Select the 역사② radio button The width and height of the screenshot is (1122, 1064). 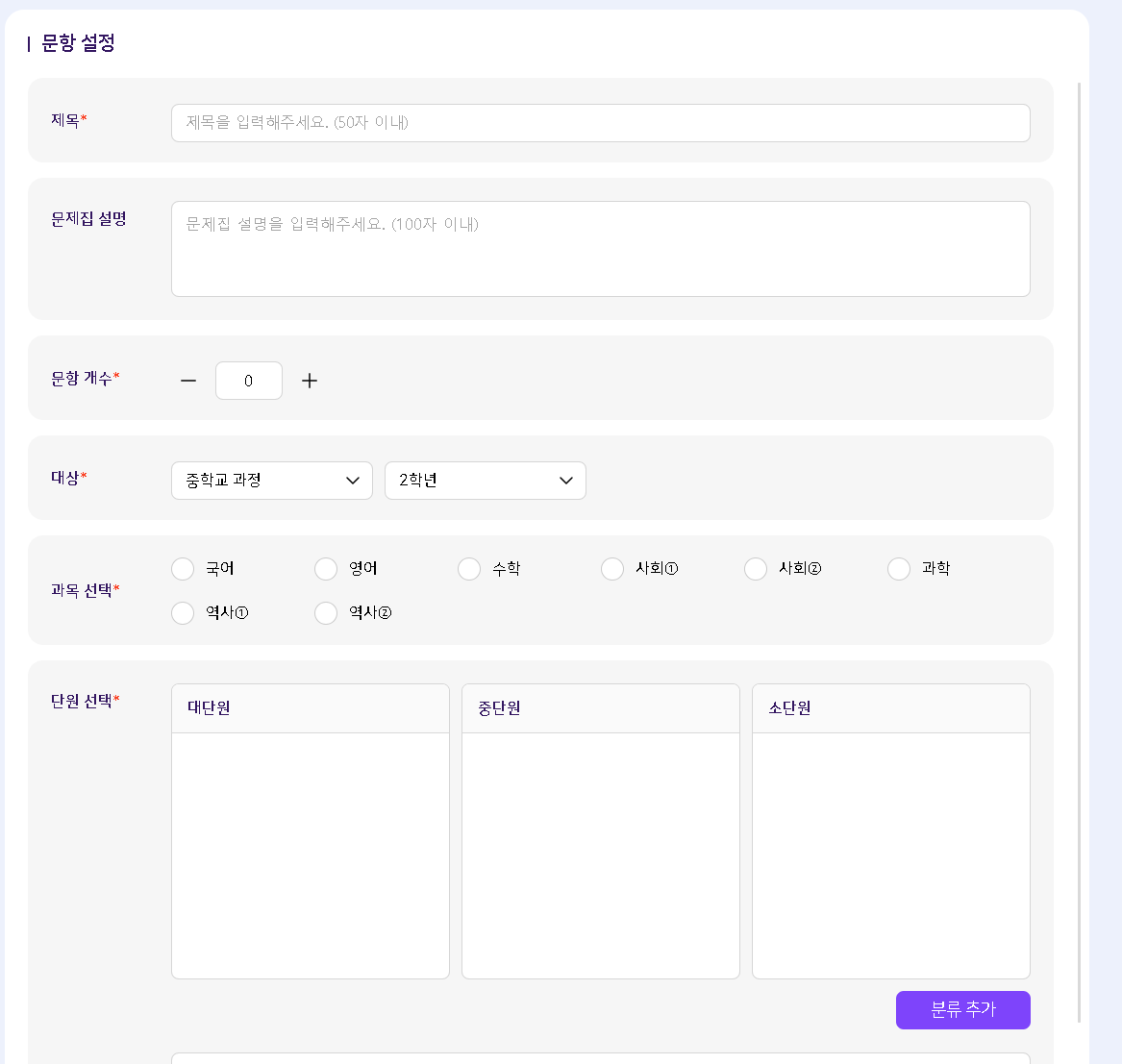click(326, 613)
